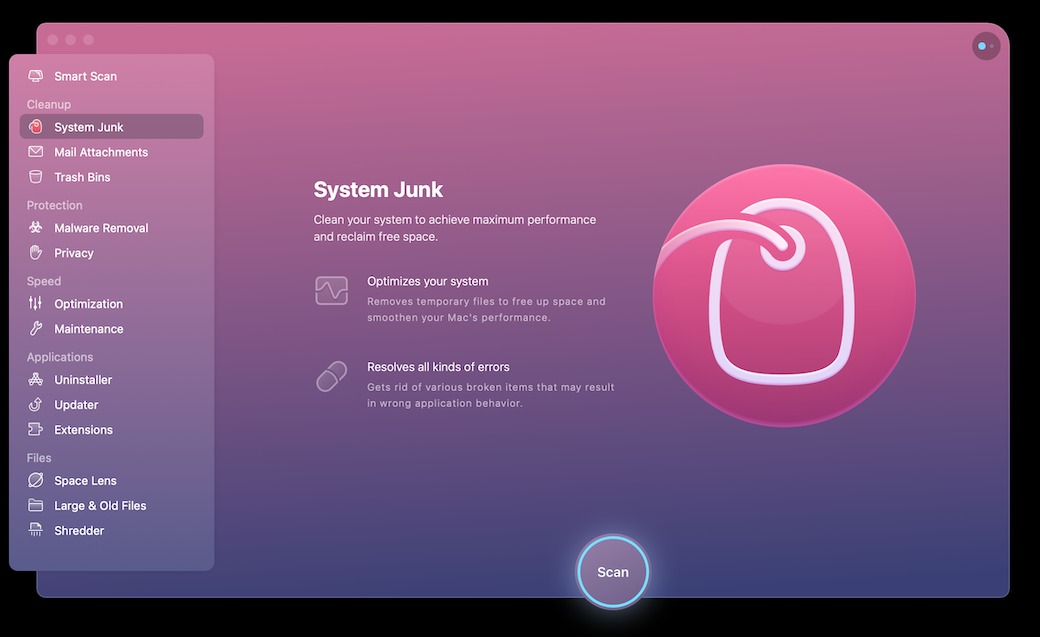The image size is (1040, 637).
Task: Click the System Junk sidebar icon
Action: [36, 127]
